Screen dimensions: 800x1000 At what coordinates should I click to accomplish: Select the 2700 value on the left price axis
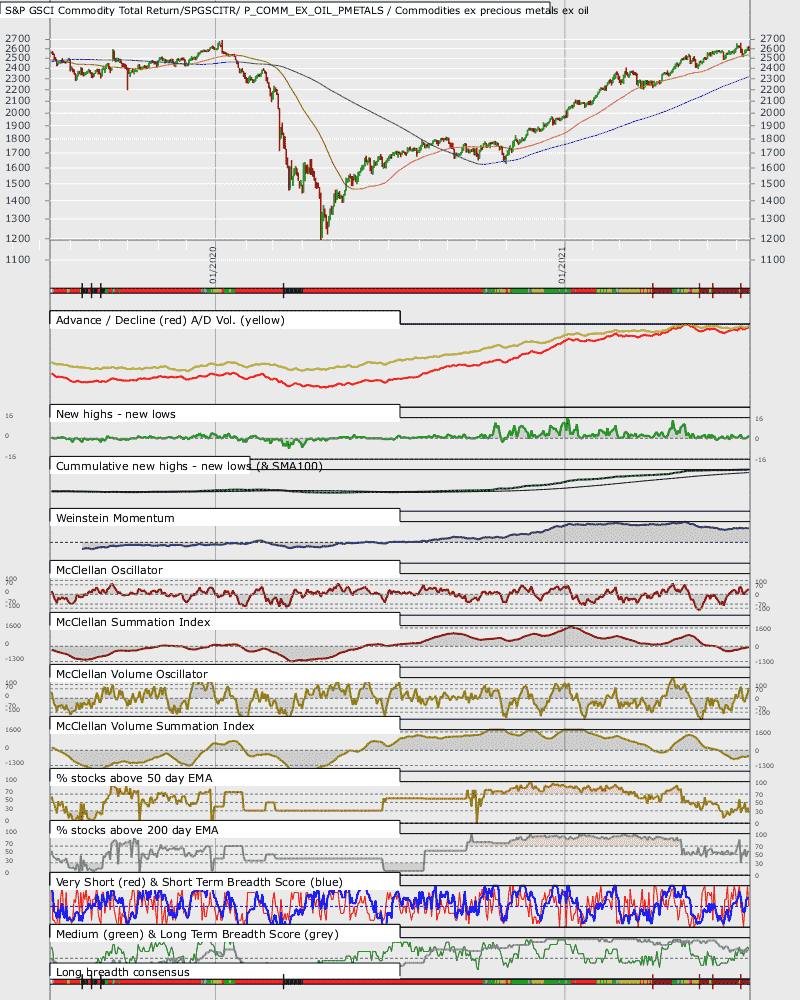[x=18, y=39]
